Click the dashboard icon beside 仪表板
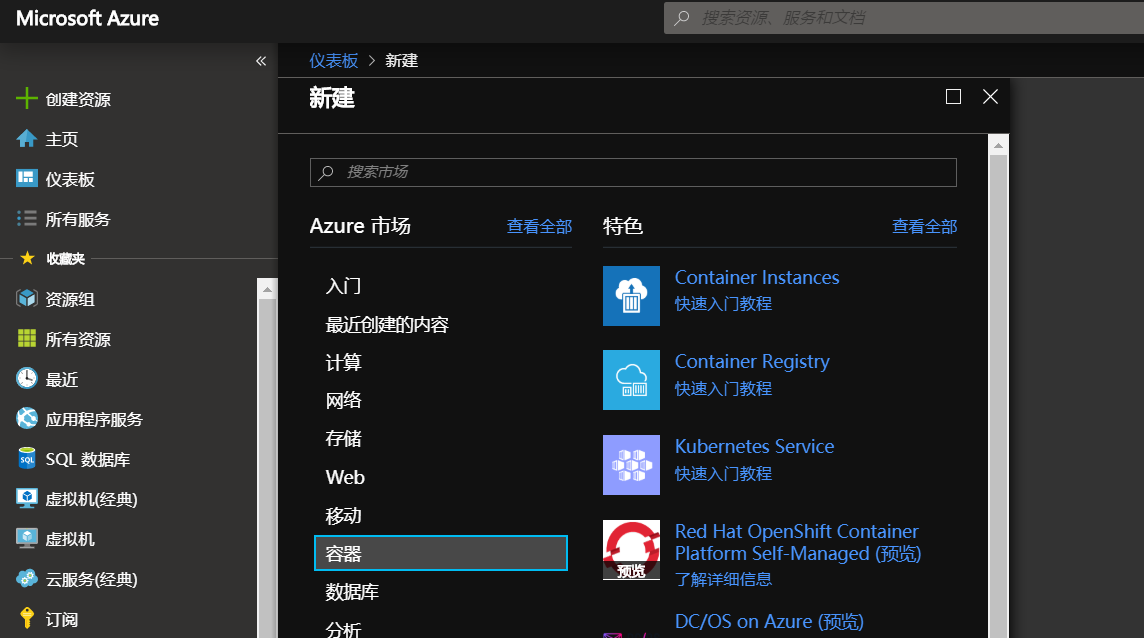Viewport: 1144px width, 638px height. [26, 178]
